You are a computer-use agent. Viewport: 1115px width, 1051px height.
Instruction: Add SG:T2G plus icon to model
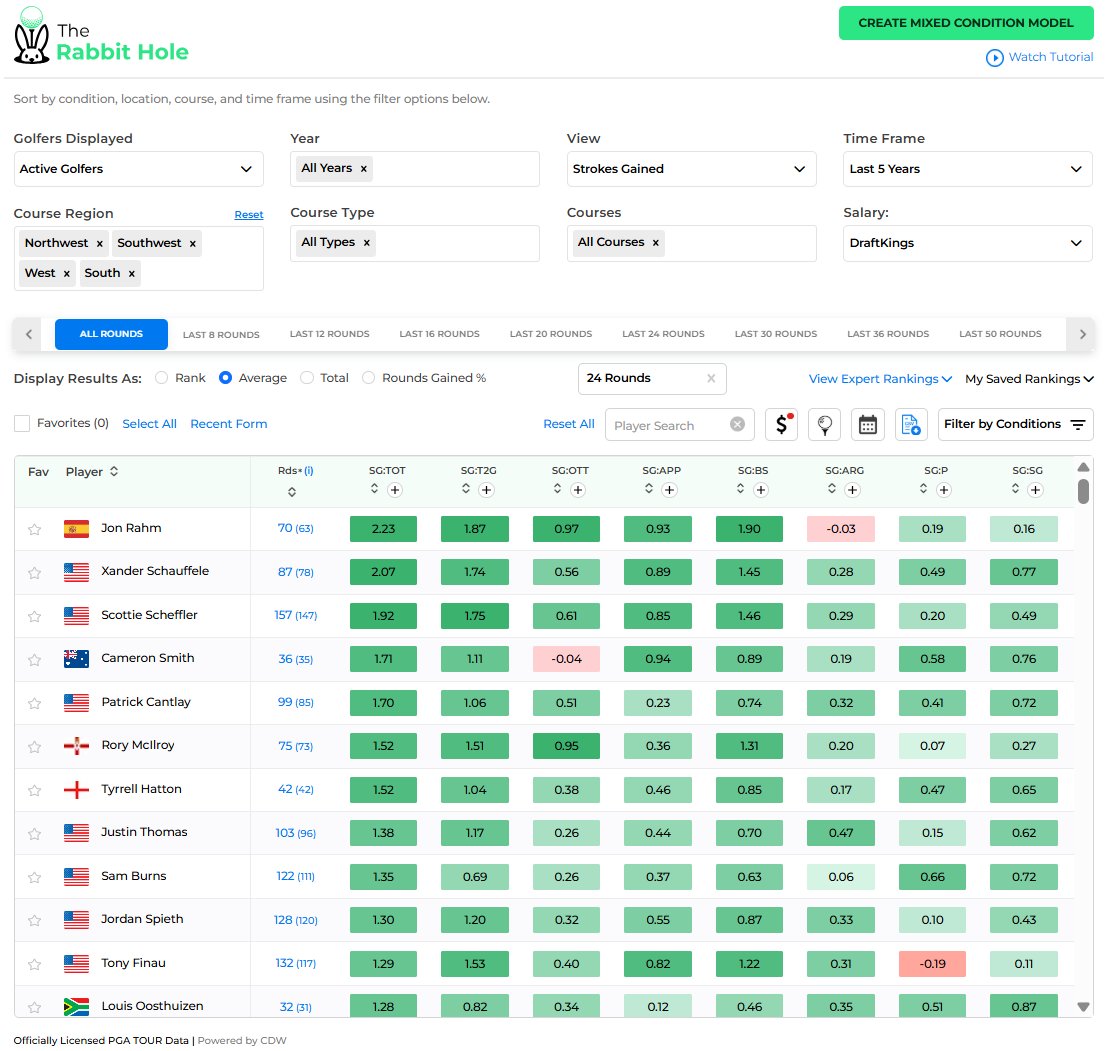click(486, 490)
